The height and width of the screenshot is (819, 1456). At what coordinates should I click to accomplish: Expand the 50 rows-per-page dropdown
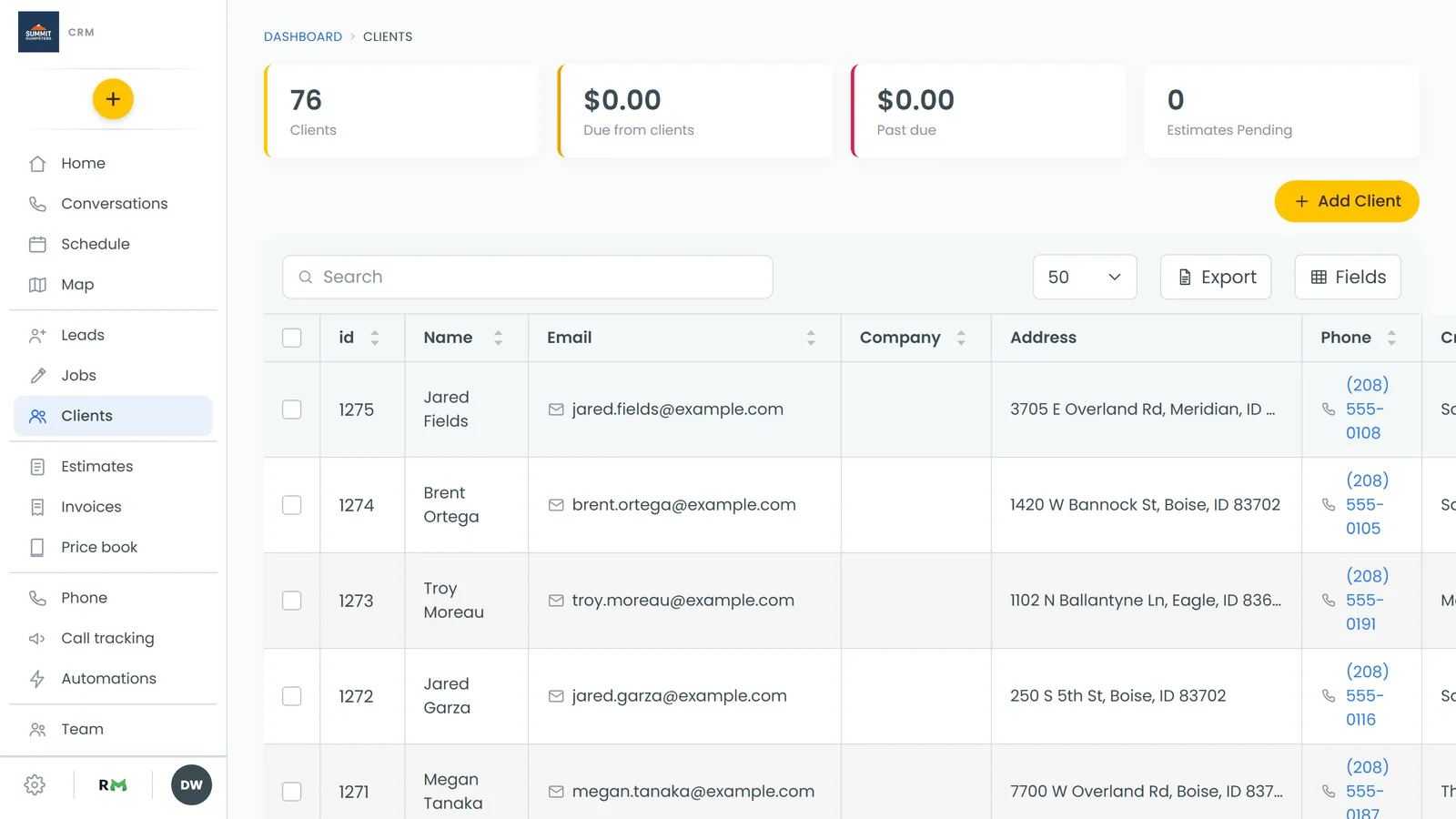1085,277
